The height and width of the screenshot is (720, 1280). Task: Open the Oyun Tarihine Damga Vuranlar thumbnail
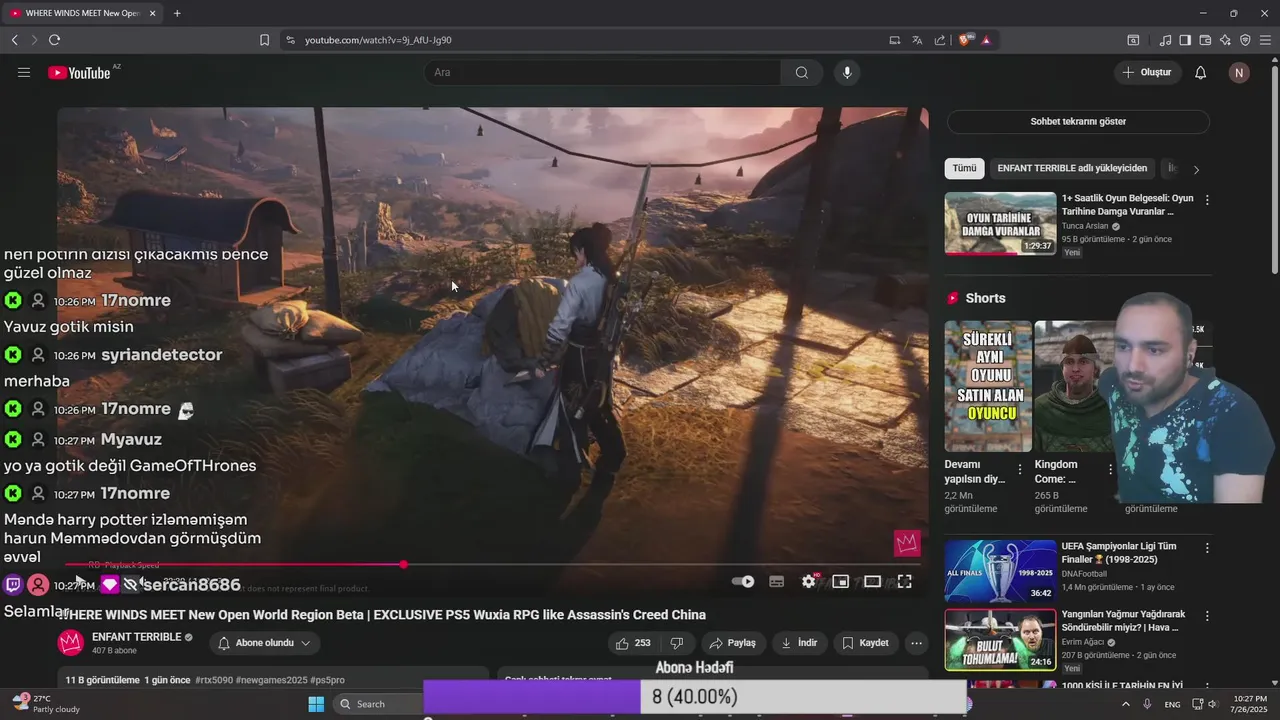click(1000, 224)
